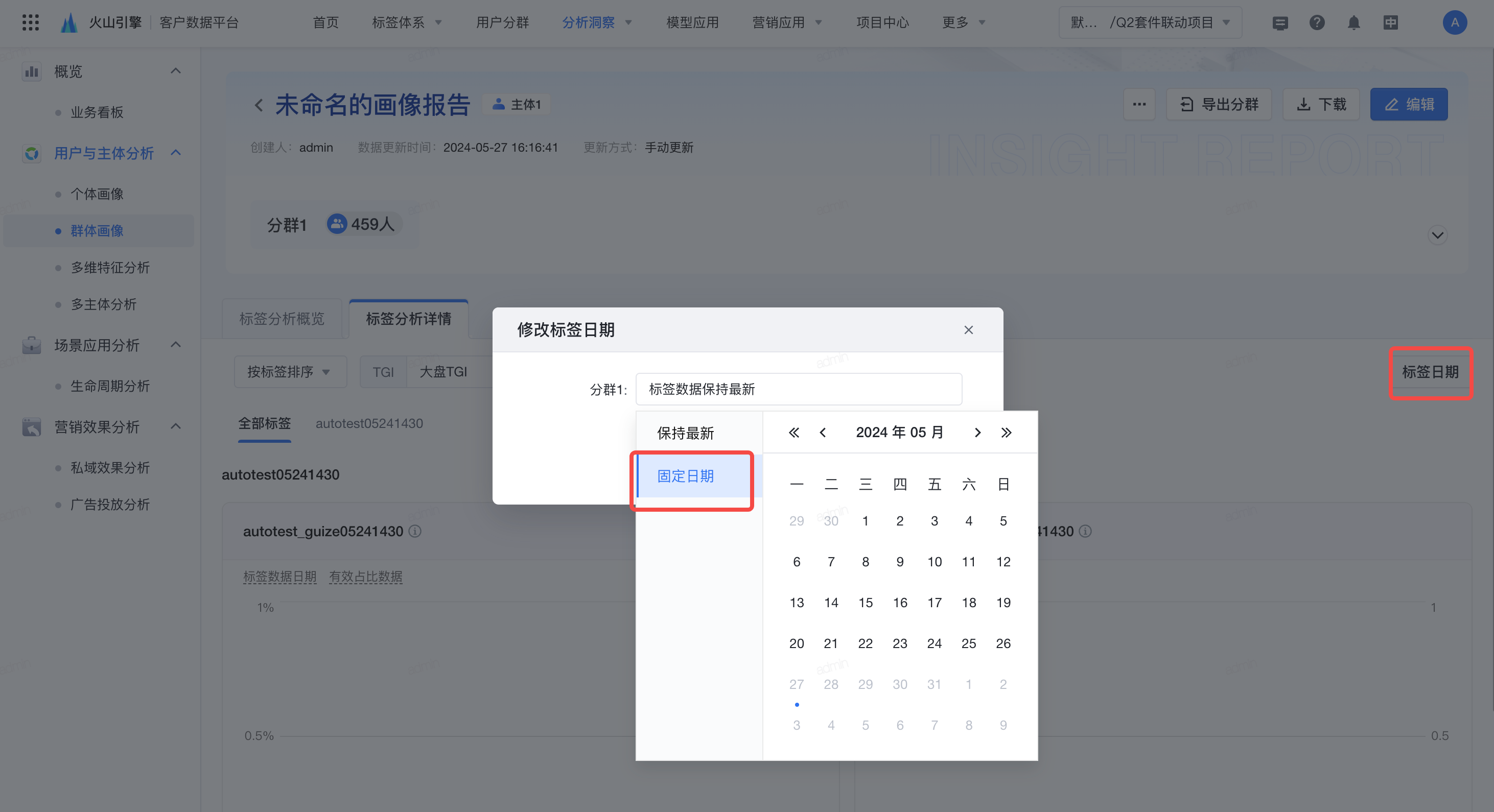Expand the 分群1 panel chevron
This screenshot has height=812, width=1494.
point(1437,235)
